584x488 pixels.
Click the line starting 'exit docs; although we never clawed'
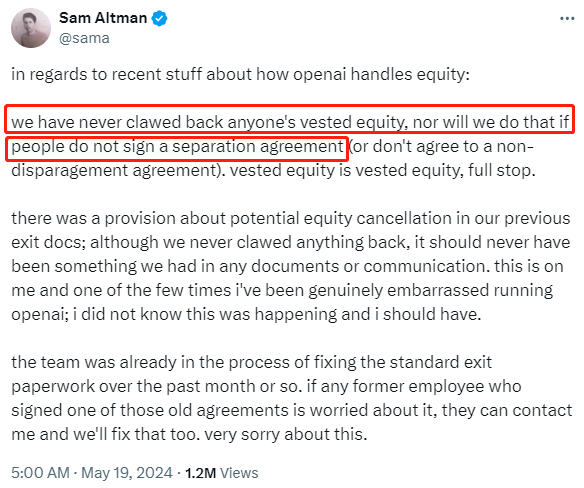coord(291,243)
